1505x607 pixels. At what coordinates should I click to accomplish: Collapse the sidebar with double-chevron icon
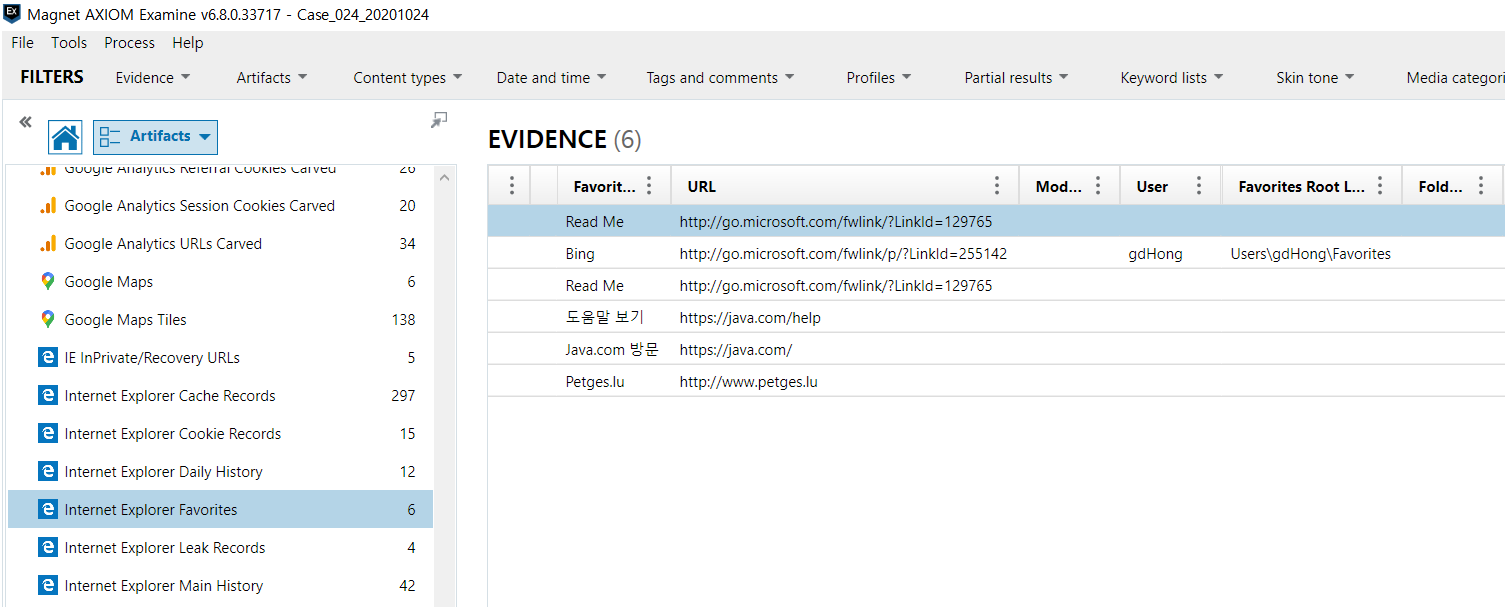25,122
